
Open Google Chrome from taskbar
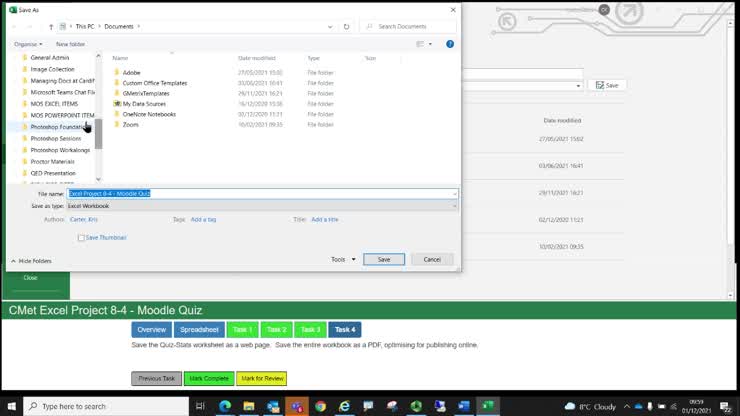320,406
